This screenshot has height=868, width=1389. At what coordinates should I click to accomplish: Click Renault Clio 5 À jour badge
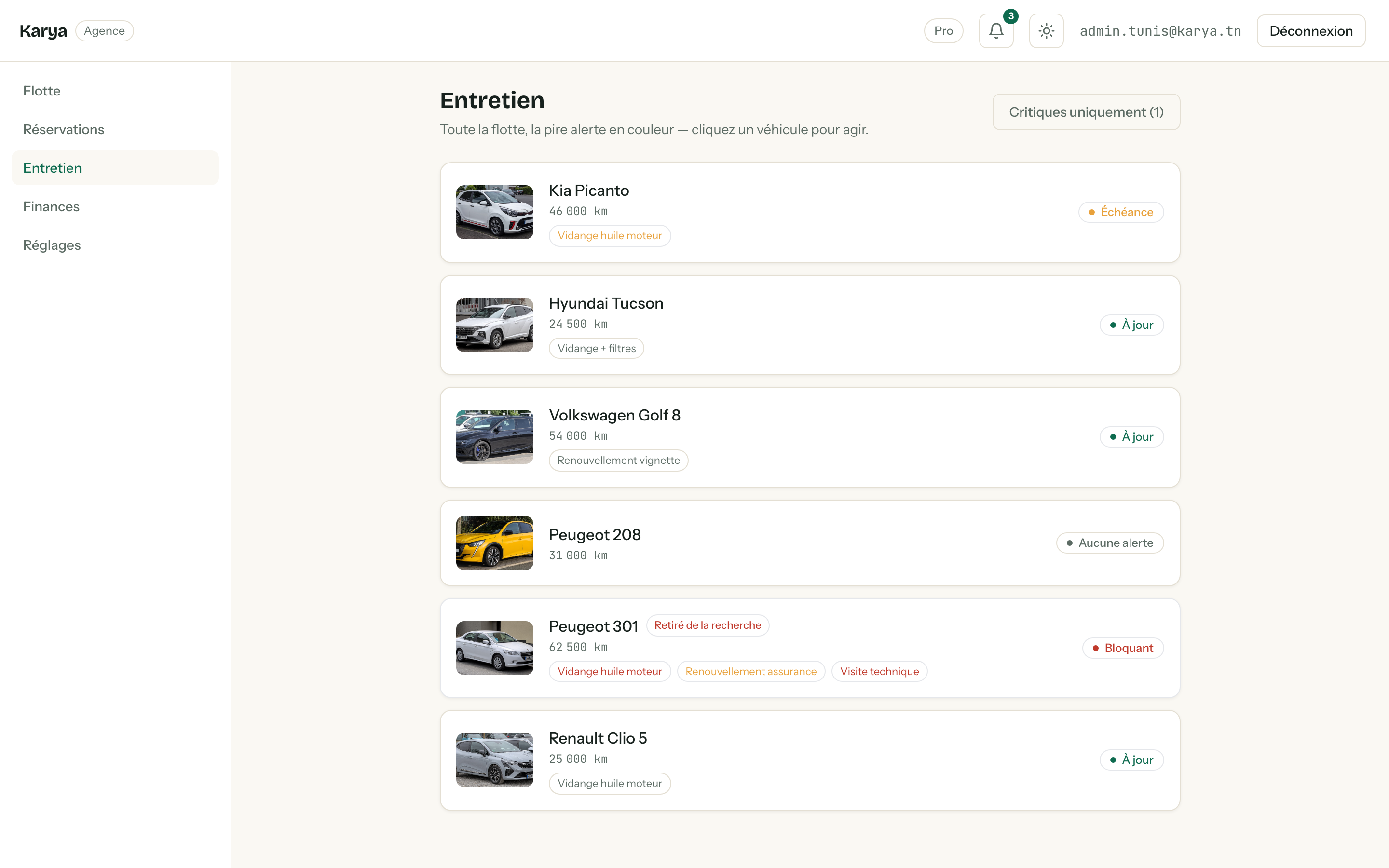coord(1131,760)
